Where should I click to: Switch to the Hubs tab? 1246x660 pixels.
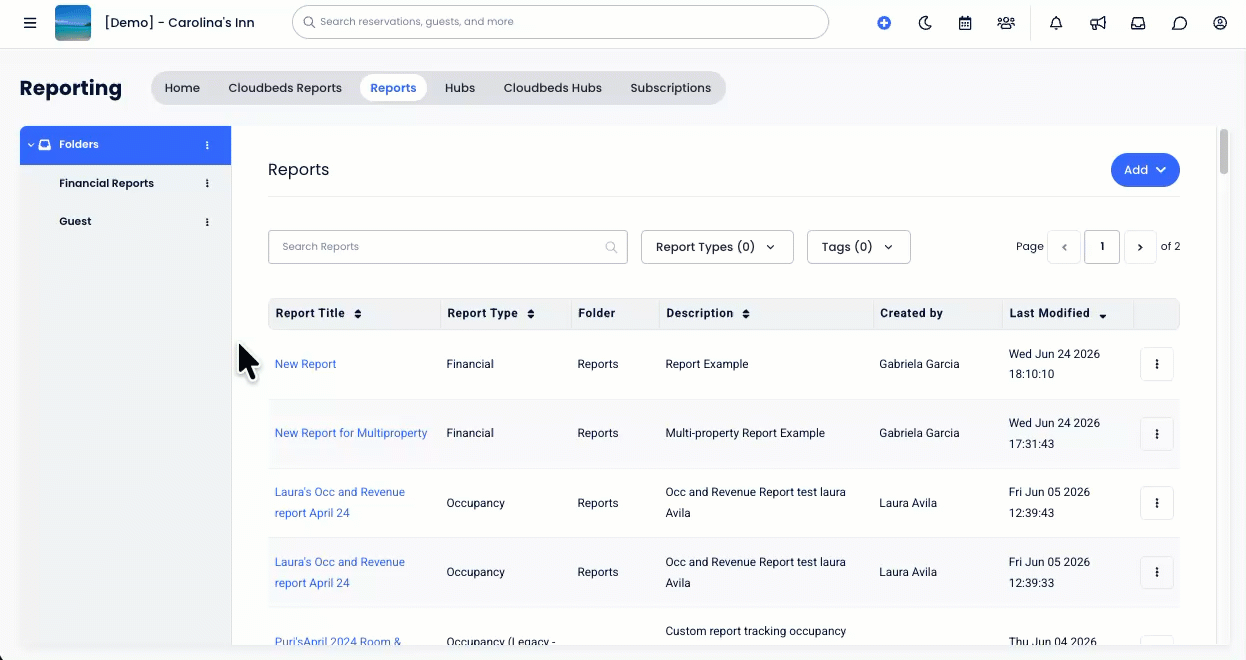[x=460, y=88]
